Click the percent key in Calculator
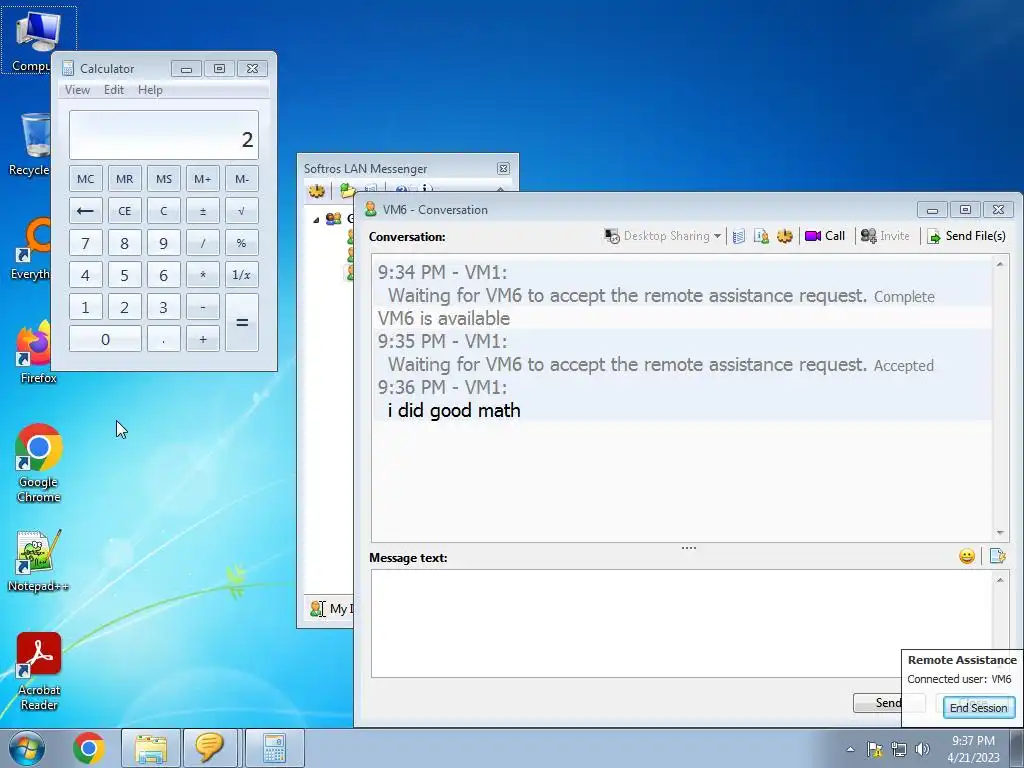 coord(242,243)
